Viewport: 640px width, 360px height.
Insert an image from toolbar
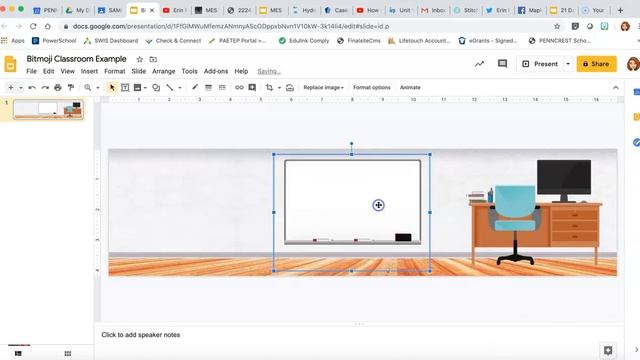(x=138, y=87)
